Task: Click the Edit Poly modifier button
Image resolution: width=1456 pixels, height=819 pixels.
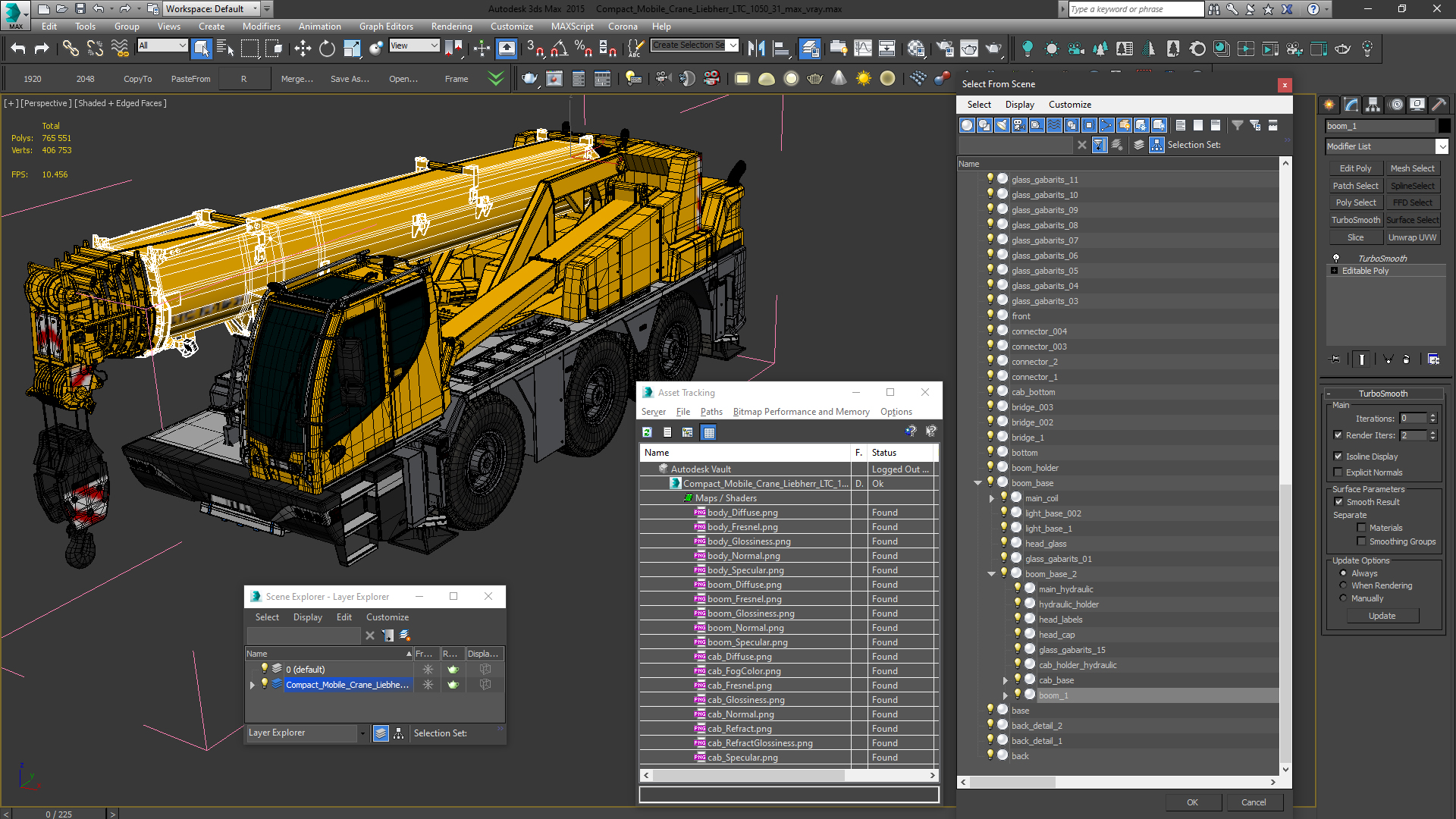Action: pyautogui.click(x=1355, y=168)
